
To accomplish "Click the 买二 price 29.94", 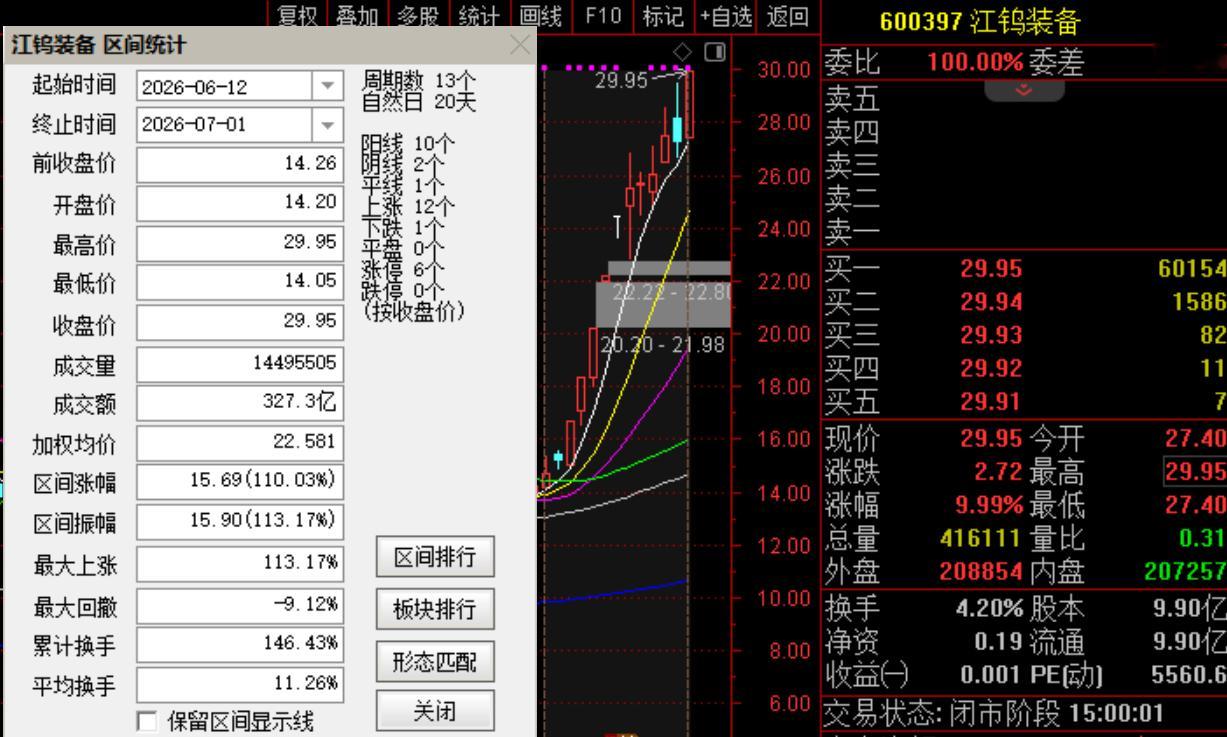I will point(991,301).
